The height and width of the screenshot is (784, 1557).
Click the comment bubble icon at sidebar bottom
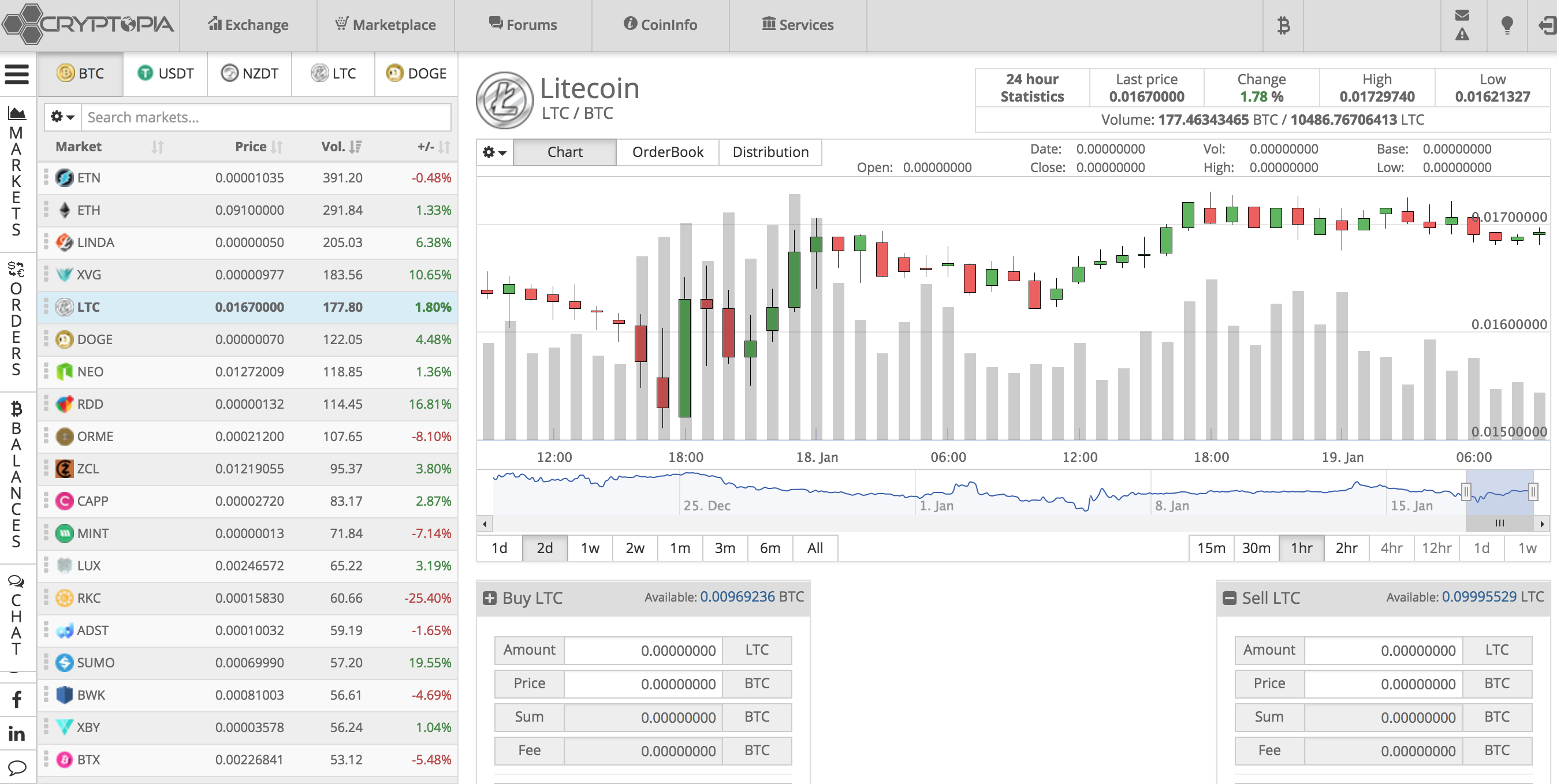16,768
